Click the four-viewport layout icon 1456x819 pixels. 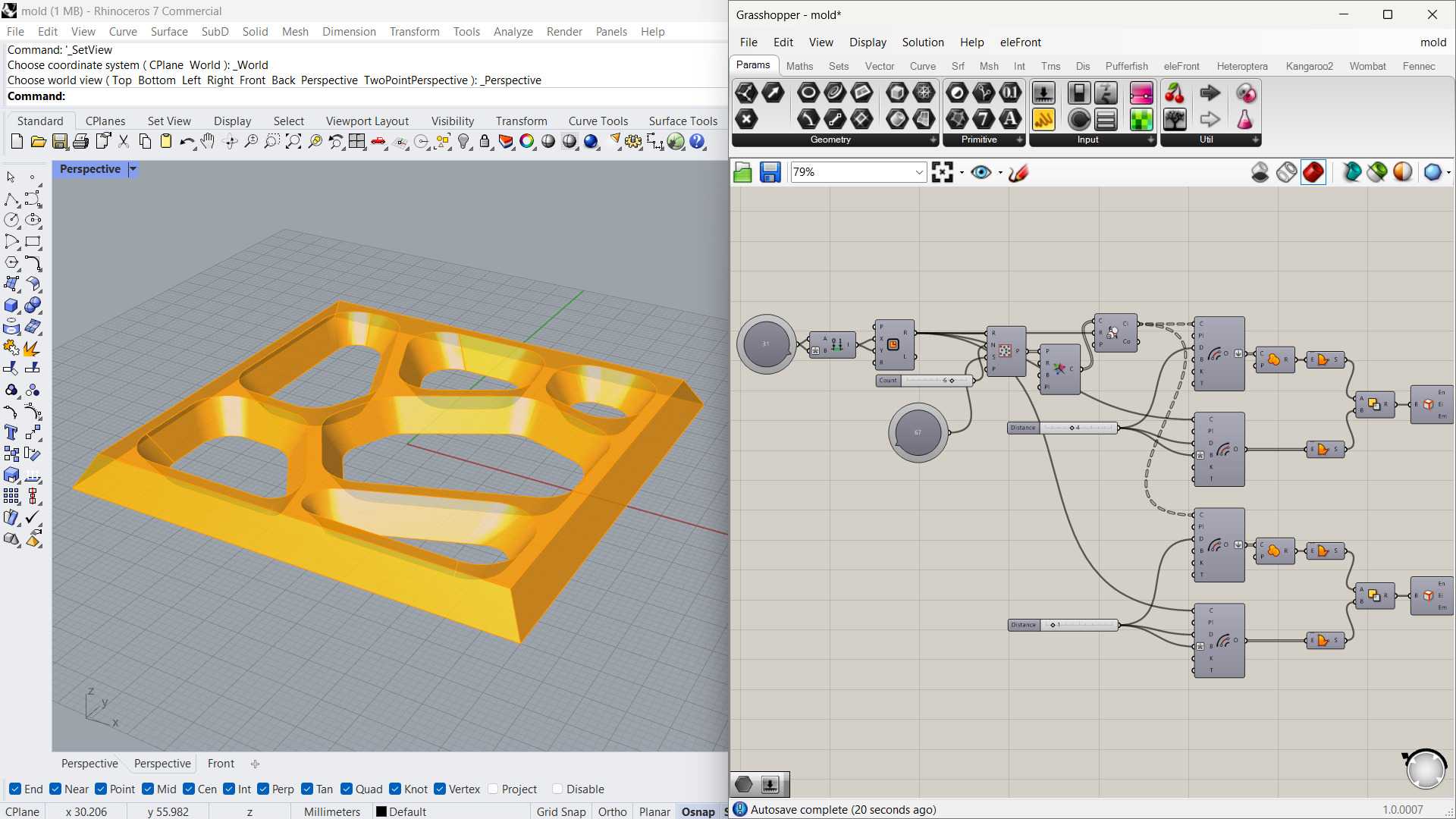[357, 142]
